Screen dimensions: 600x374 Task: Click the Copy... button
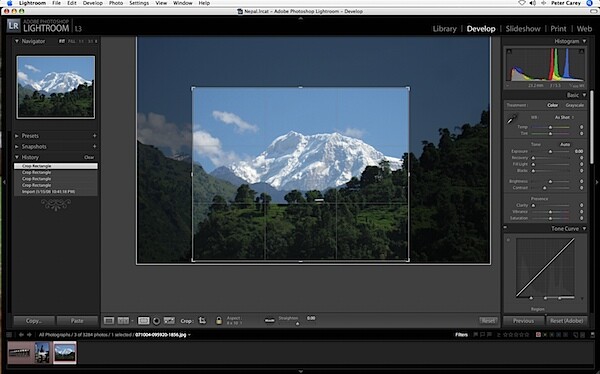point(34,321)
